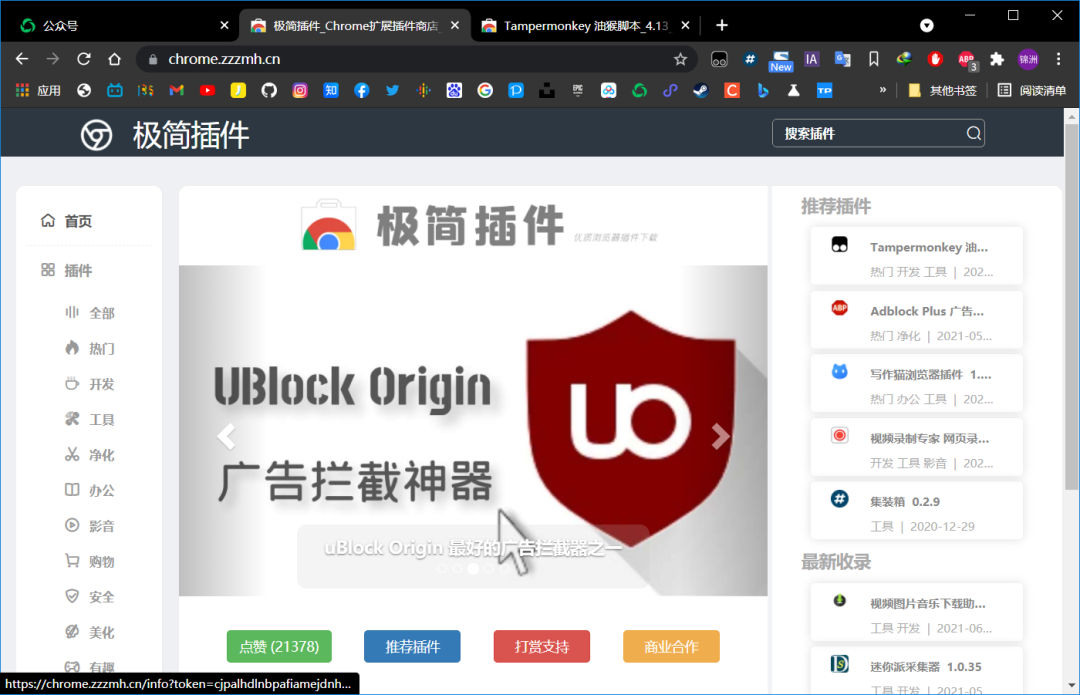
Task: Navigate back in browser history
Action: (x=22, y=59)
